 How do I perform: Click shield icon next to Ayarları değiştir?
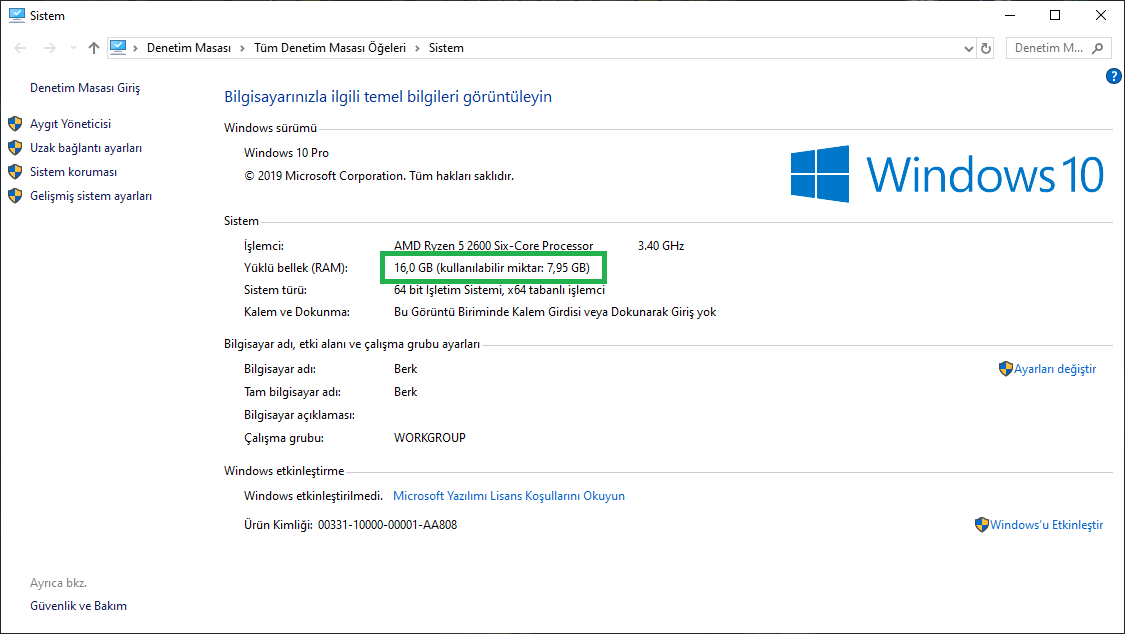1005,369
